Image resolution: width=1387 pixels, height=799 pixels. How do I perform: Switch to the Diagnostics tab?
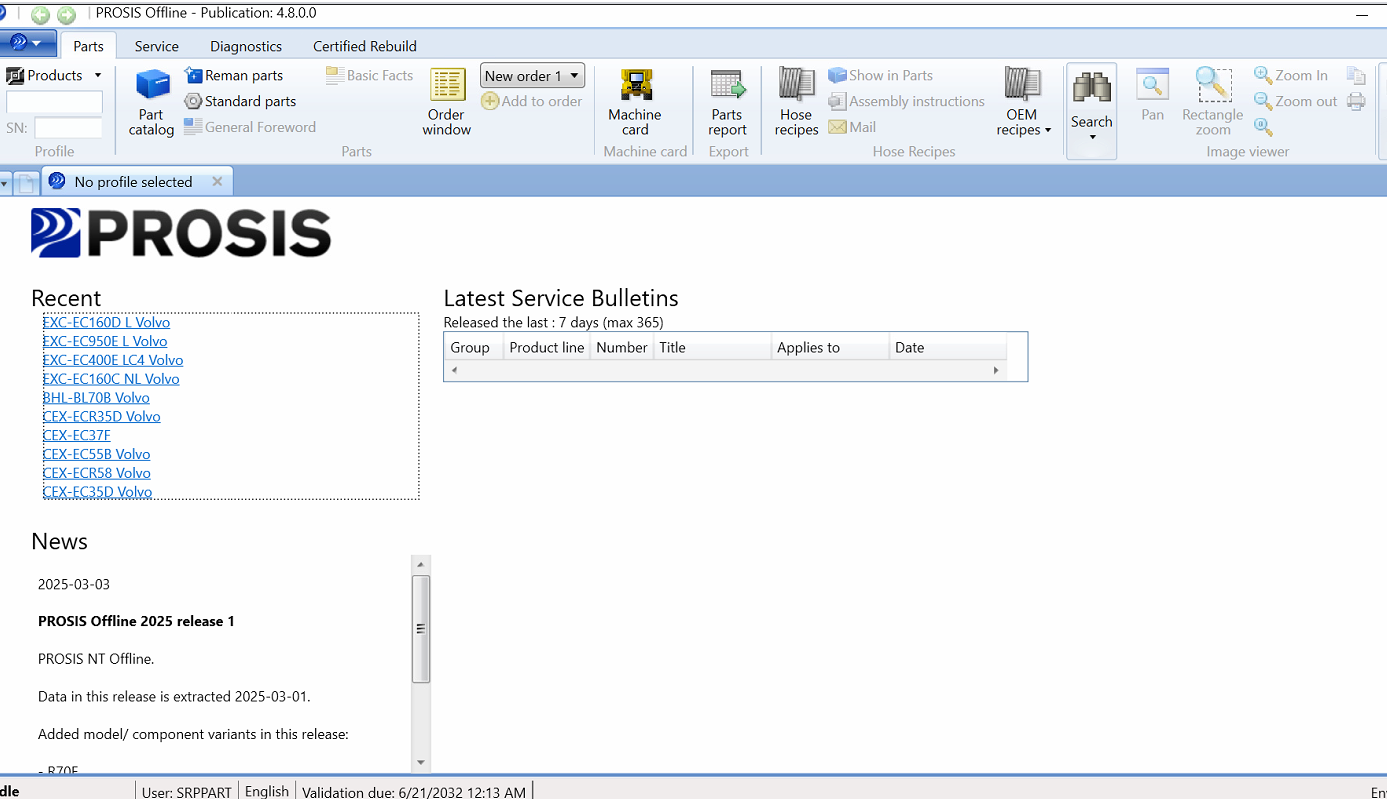pos(246,46)
